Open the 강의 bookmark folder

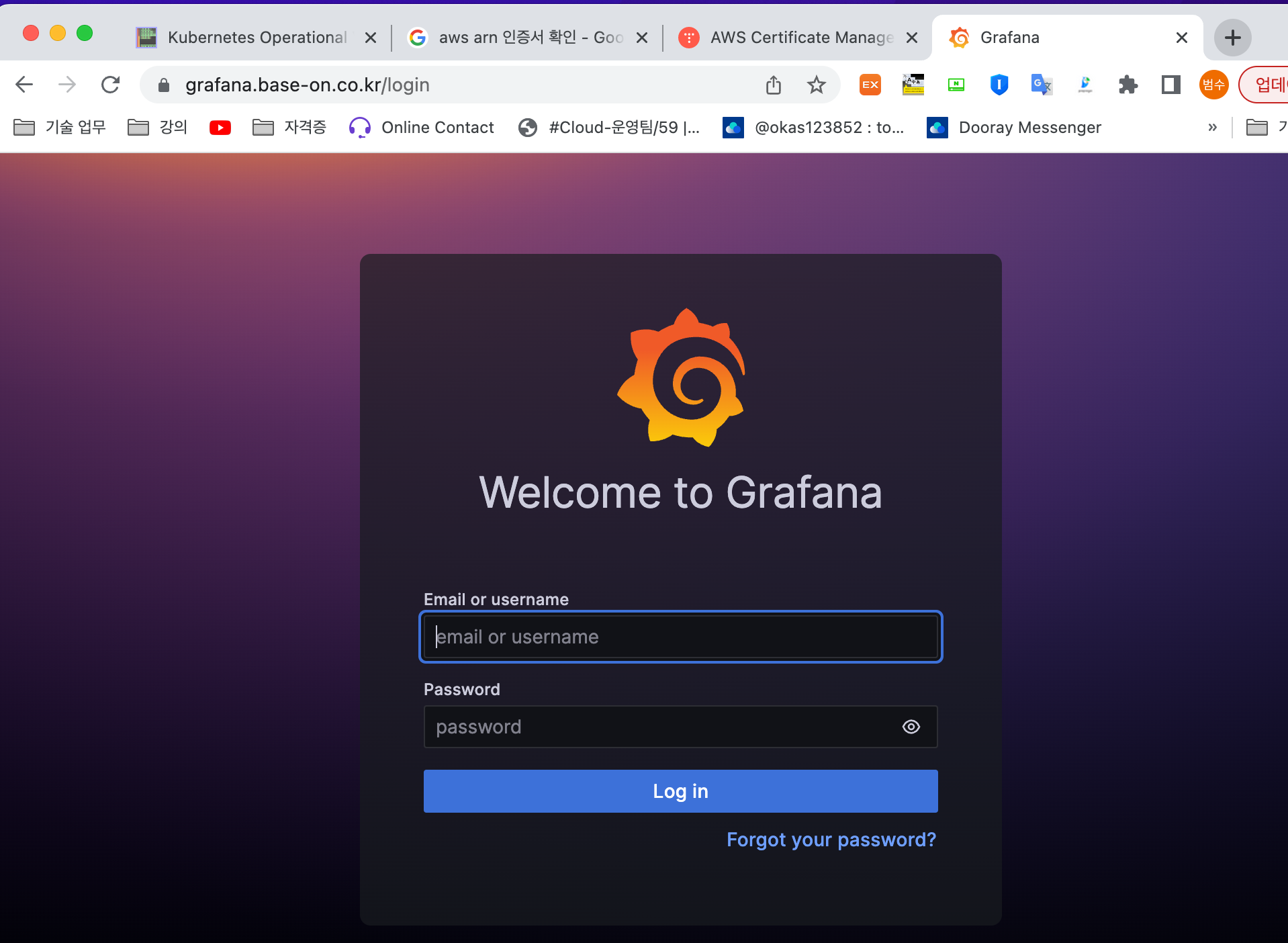pos(158,128)
